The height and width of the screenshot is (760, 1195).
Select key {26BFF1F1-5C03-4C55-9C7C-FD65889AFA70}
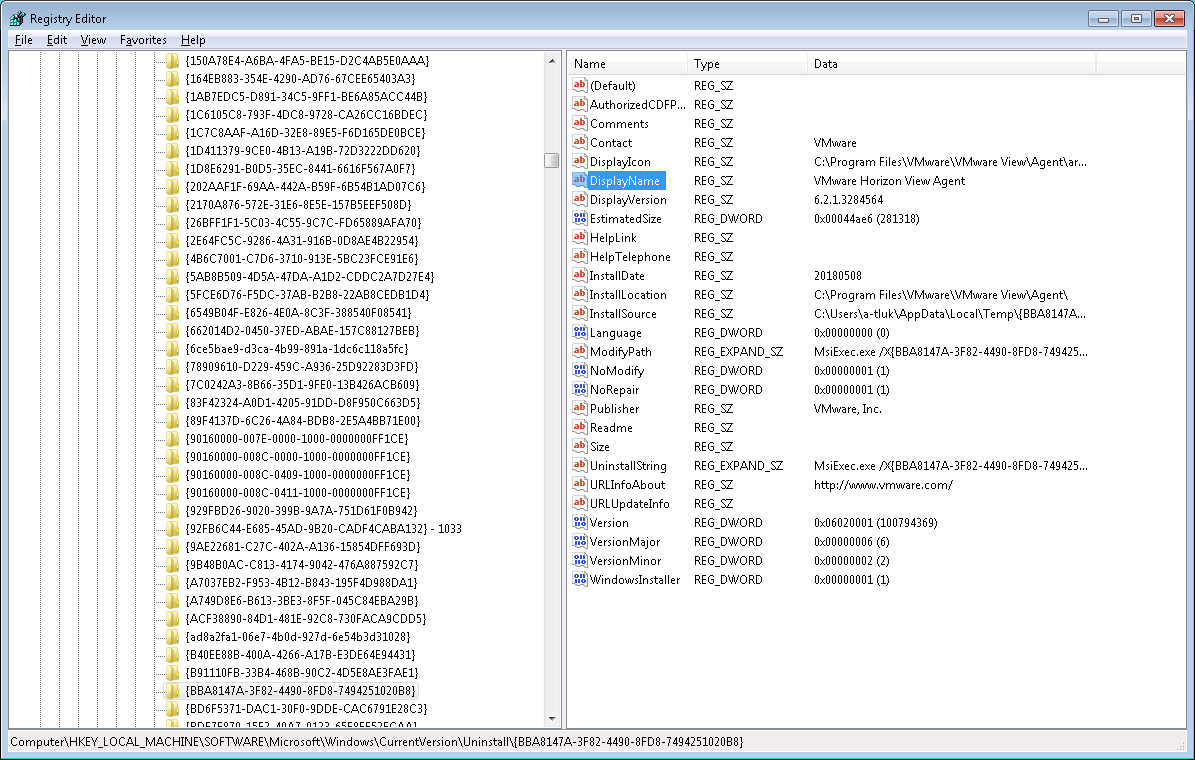coord(303,223)
